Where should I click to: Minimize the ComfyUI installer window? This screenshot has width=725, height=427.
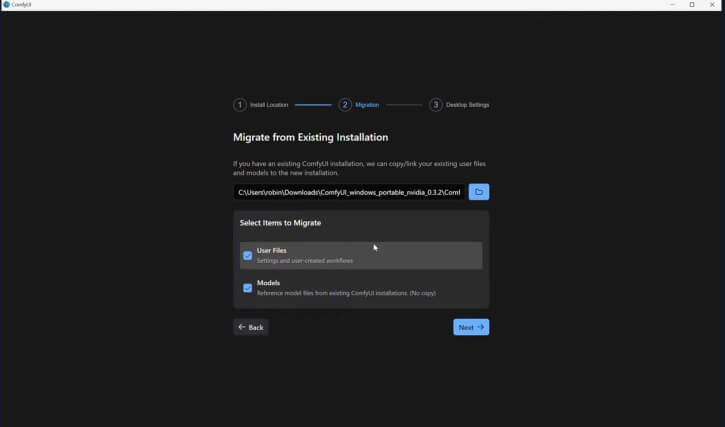[668, 5]
